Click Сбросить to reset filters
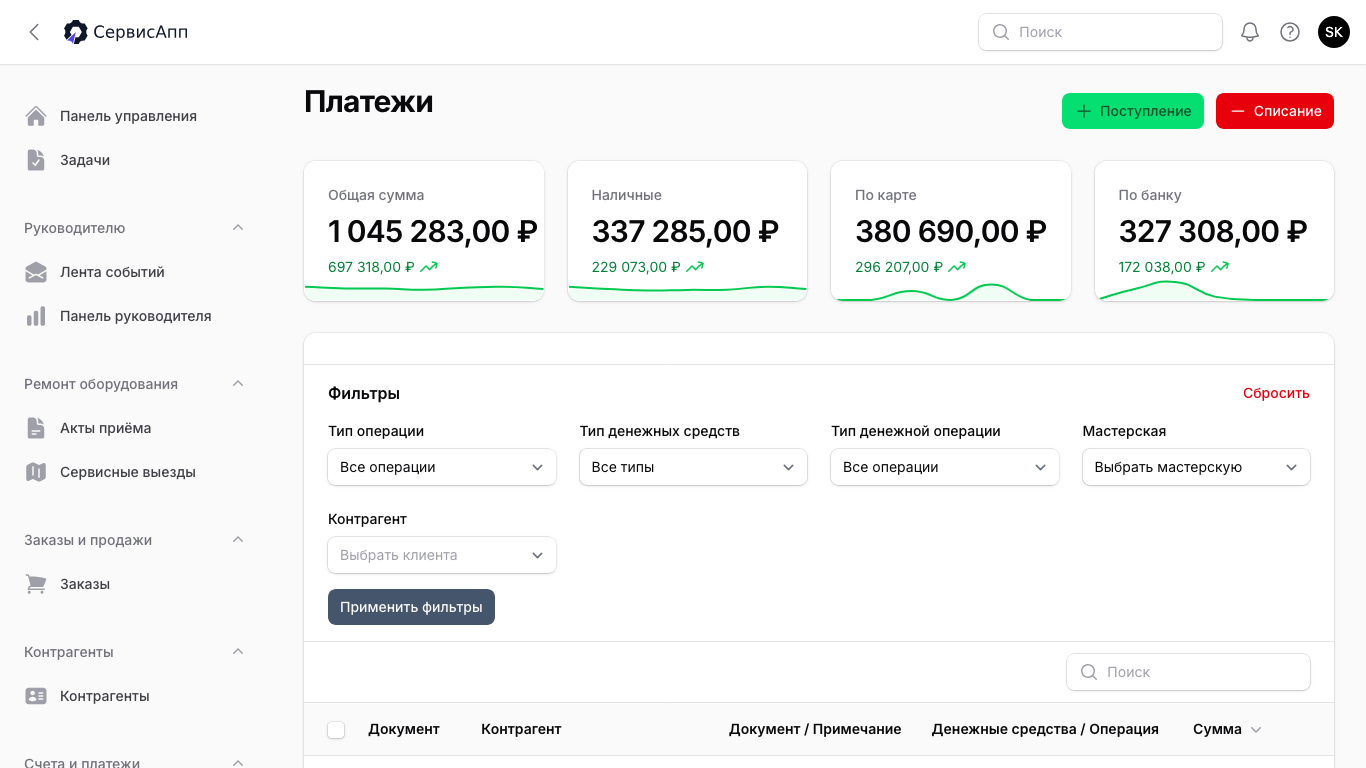The height and width of the screenshot is (768, 1366). click(1275, 393)
